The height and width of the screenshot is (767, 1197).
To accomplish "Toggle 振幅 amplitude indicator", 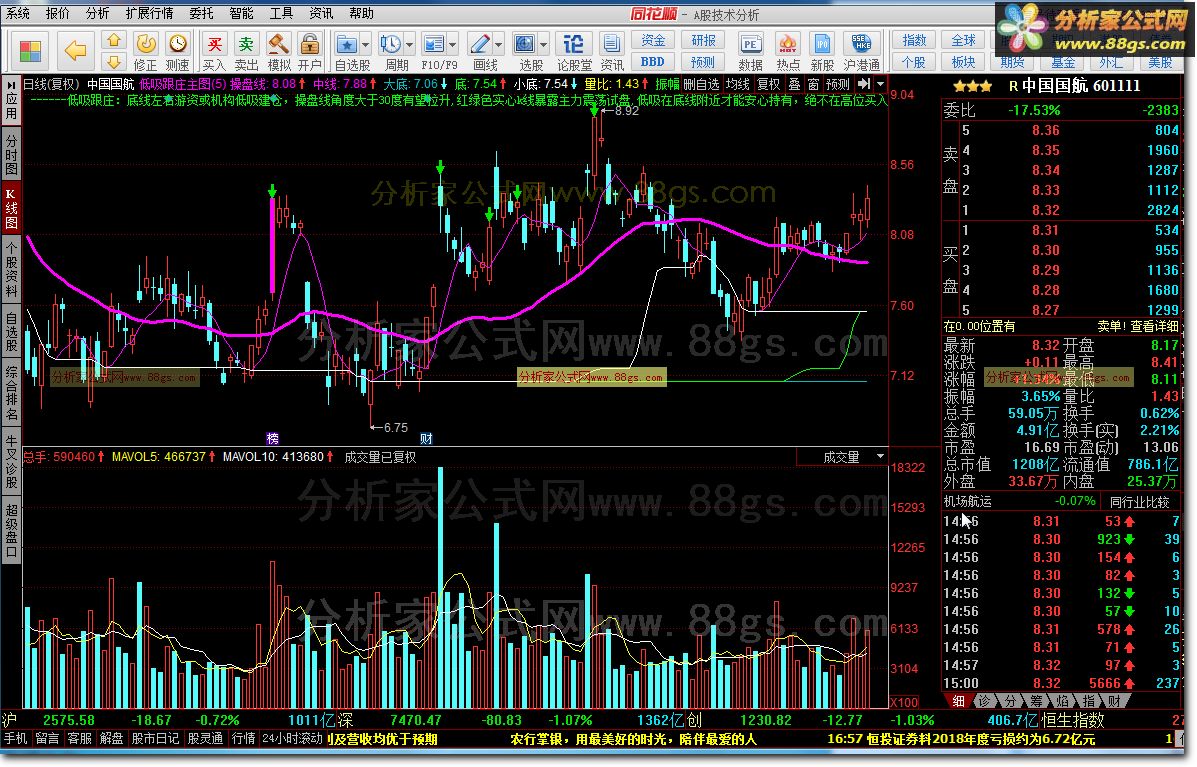I will click(x=667, y=84).
